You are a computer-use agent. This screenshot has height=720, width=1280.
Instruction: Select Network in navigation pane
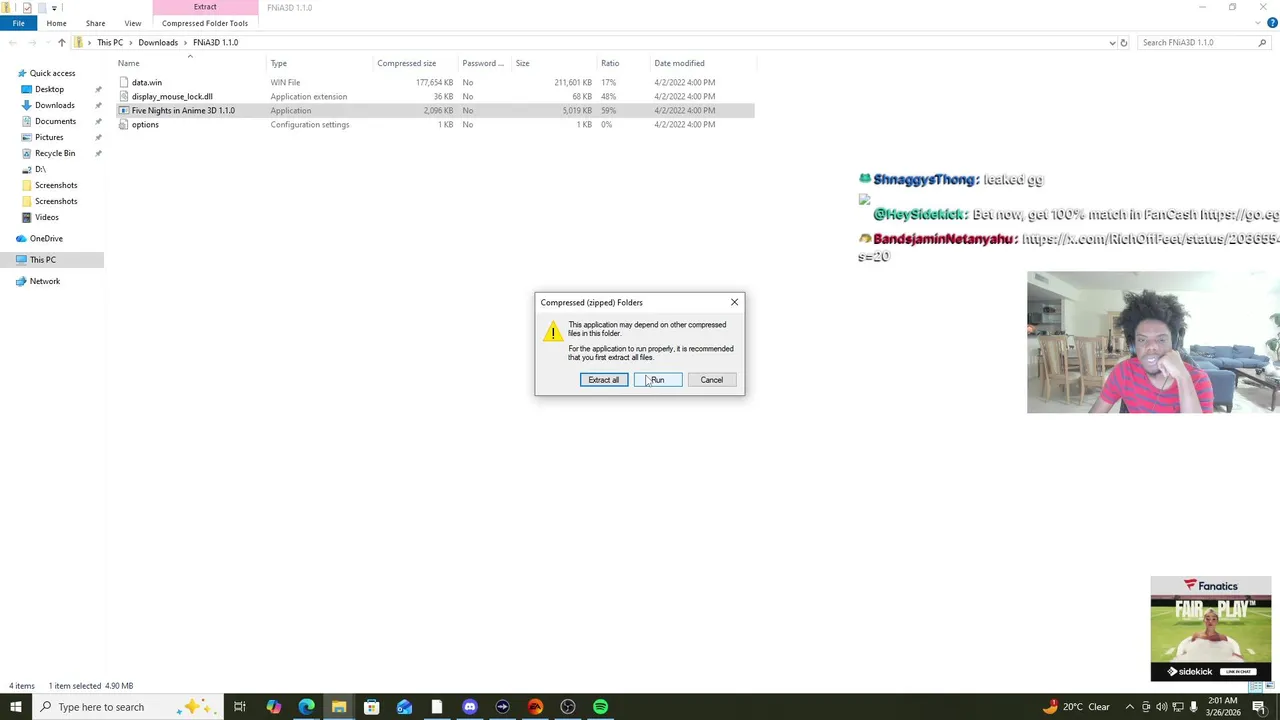coord(44,281)
